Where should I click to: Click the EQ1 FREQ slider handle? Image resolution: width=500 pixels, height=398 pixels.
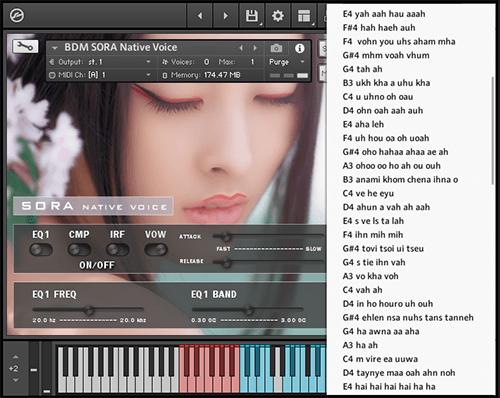click(x=89, y=310)
